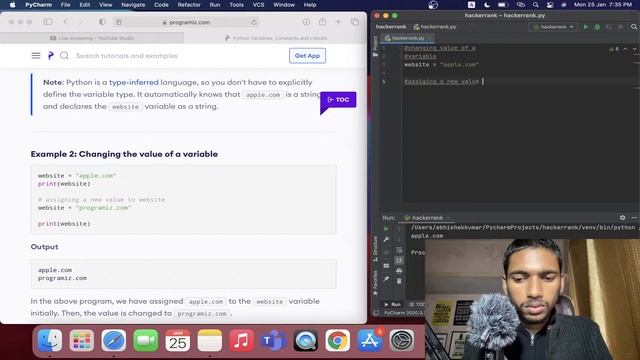
Task: Click the Get App button
Action: pos(307,56)
